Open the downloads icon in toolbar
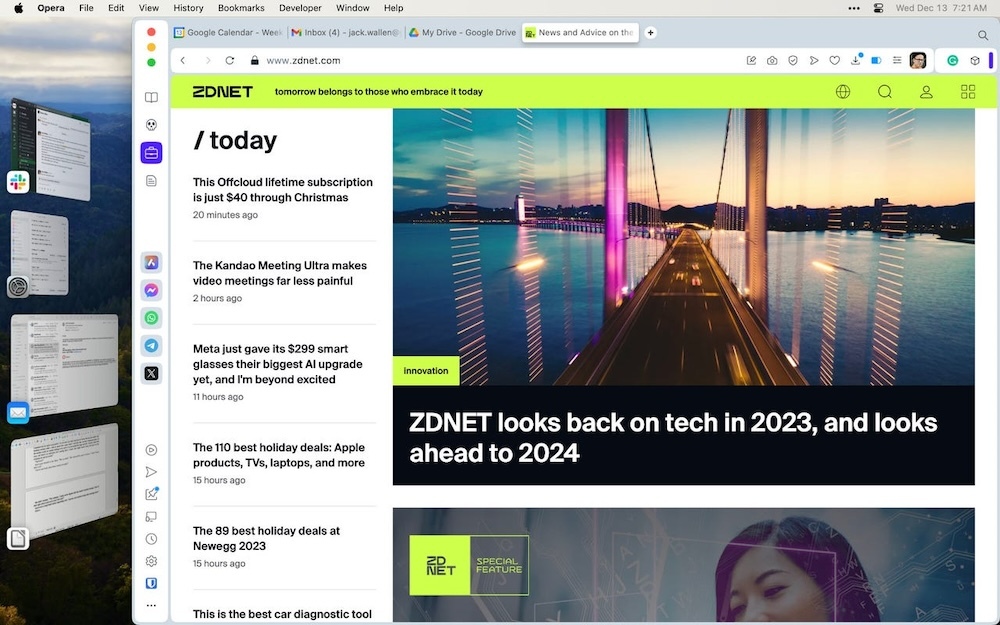Screen dimensions: 1000x625 tap(856, 60)
